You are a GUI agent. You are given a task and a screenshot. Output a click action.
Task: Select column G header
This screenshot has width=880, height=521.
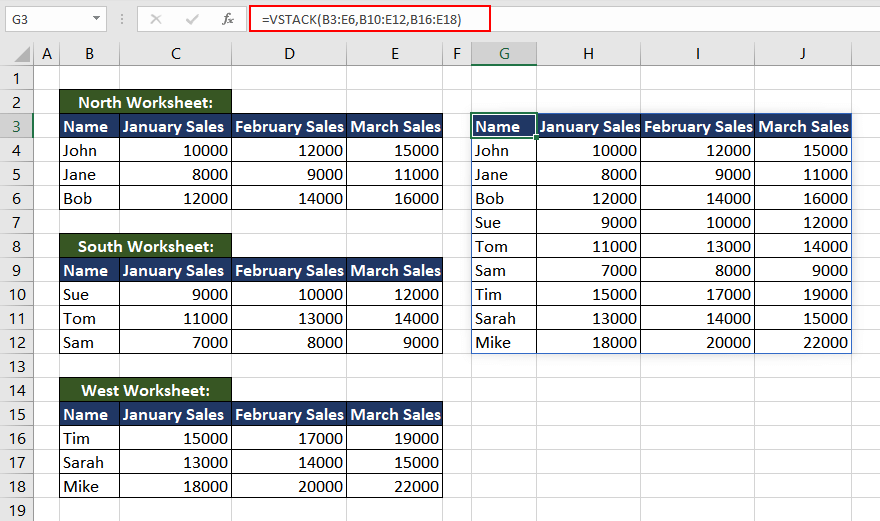click(504, 54)
